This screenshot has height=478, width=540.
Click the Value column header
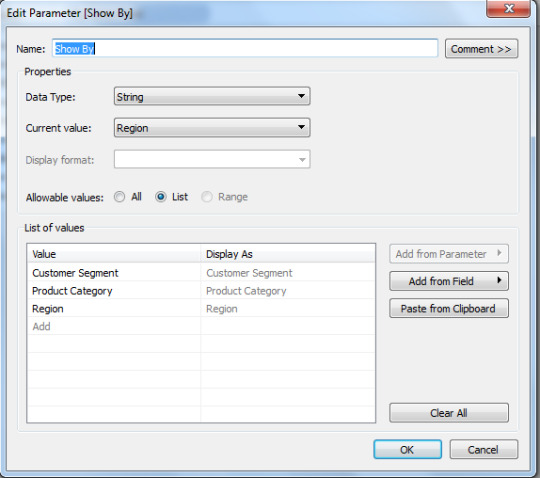(114, 254)
